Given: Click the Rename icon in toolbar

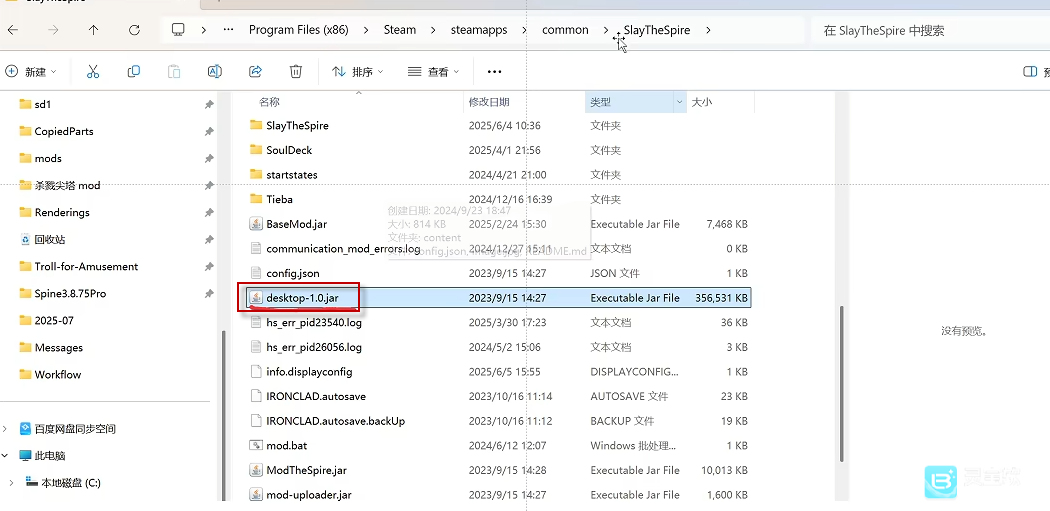Looking at the screenshot, I should [x=214, y=72].
